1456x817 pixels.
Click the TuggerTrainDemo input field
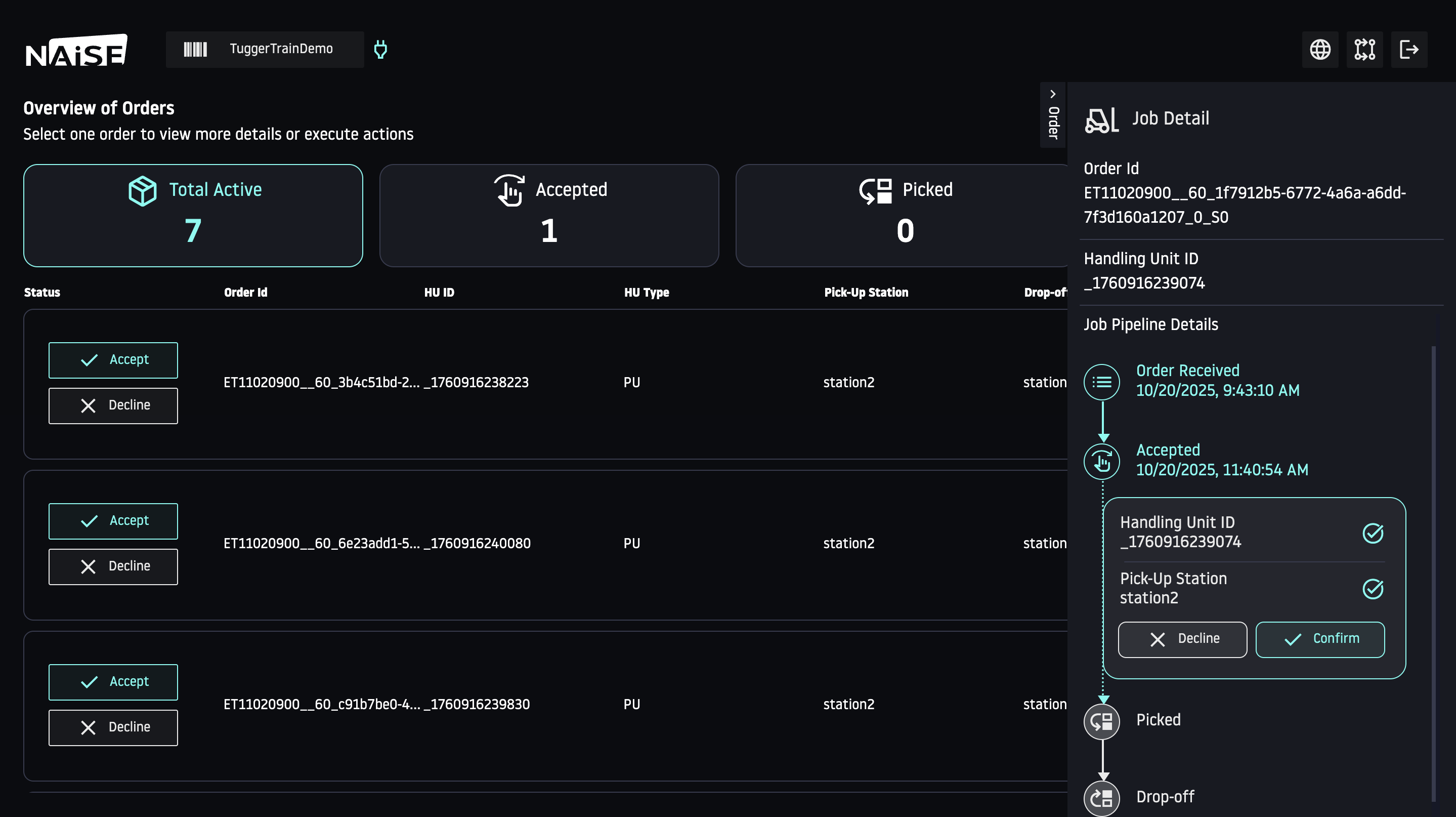point(281,50)
